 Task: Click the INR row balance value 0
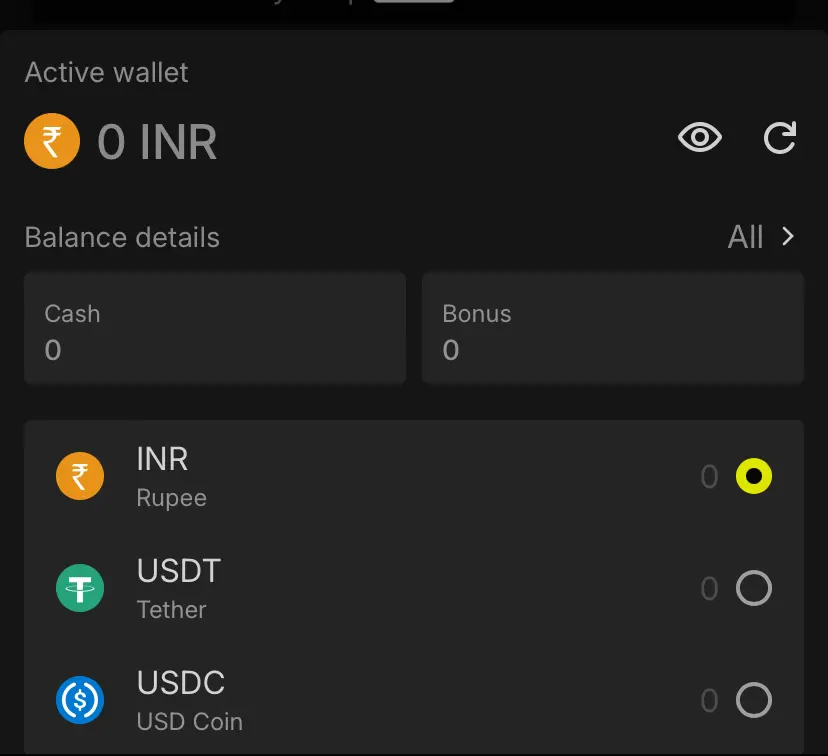(x=709, y=477)
